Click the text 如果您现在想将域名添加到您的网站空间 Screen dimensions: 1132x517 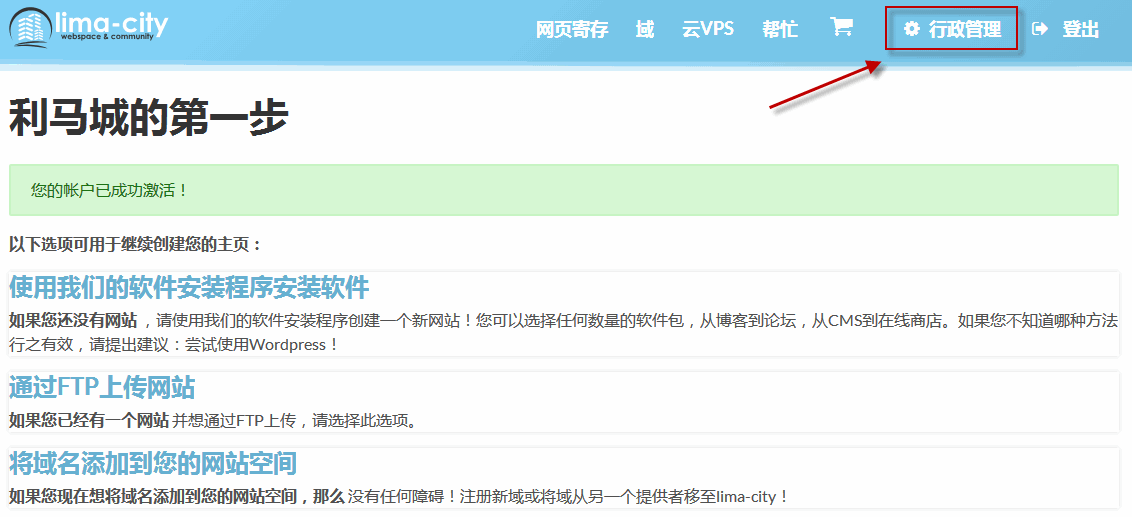point(154,497)
